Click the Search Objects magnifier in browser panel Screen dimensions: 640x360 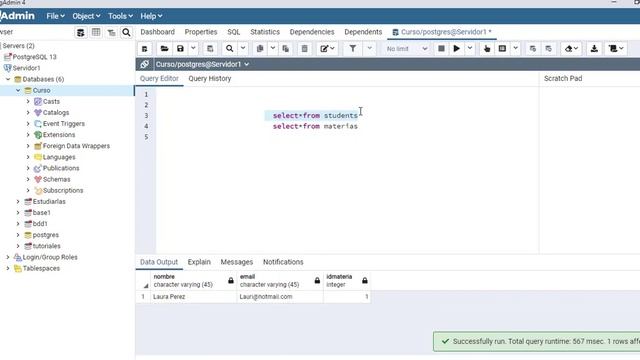click(127, 32)
